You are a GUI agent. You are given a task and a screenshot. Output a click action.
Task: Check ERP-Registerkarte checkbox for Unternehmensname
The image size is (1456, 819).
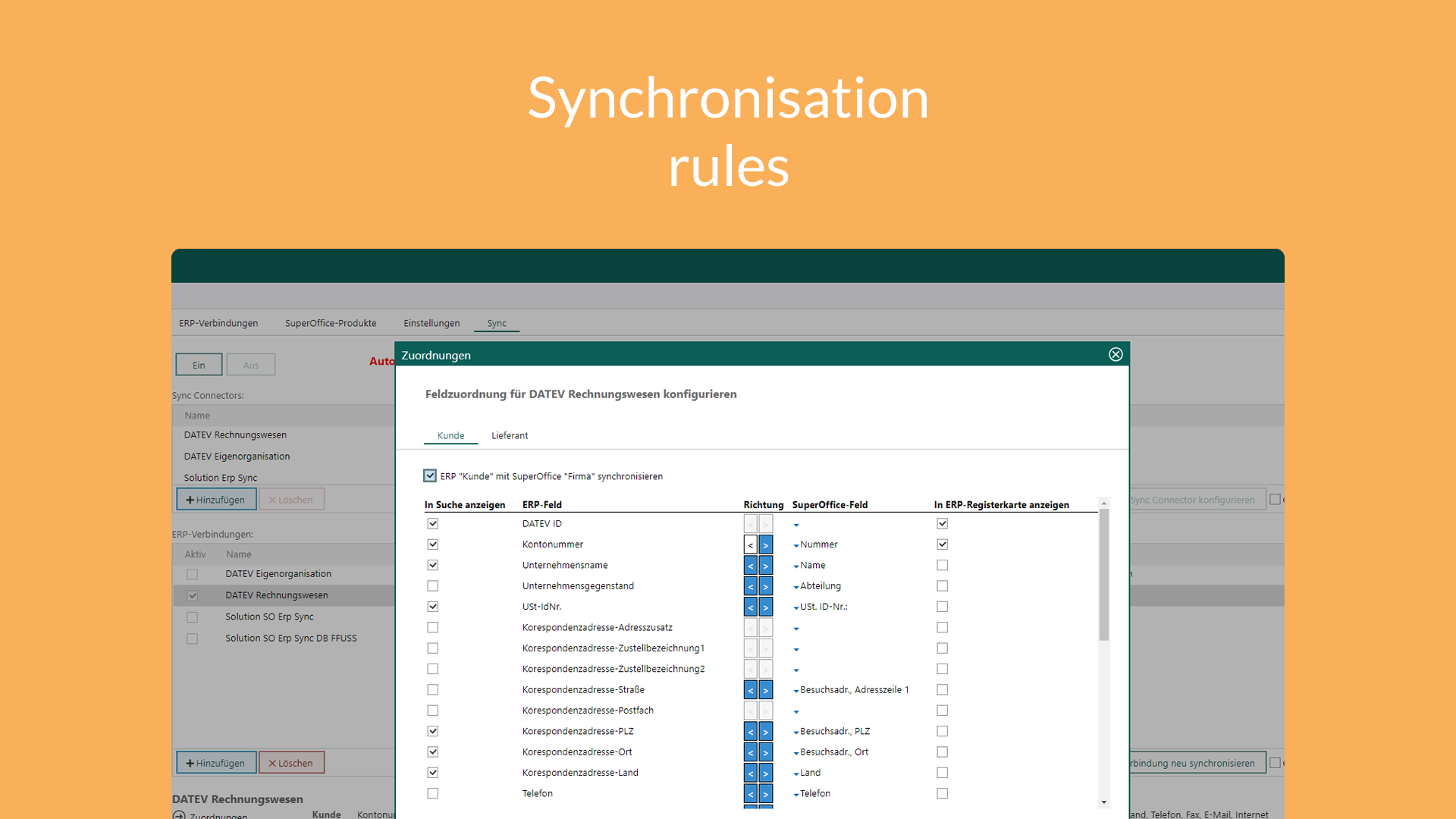click(x=943, y=565)
